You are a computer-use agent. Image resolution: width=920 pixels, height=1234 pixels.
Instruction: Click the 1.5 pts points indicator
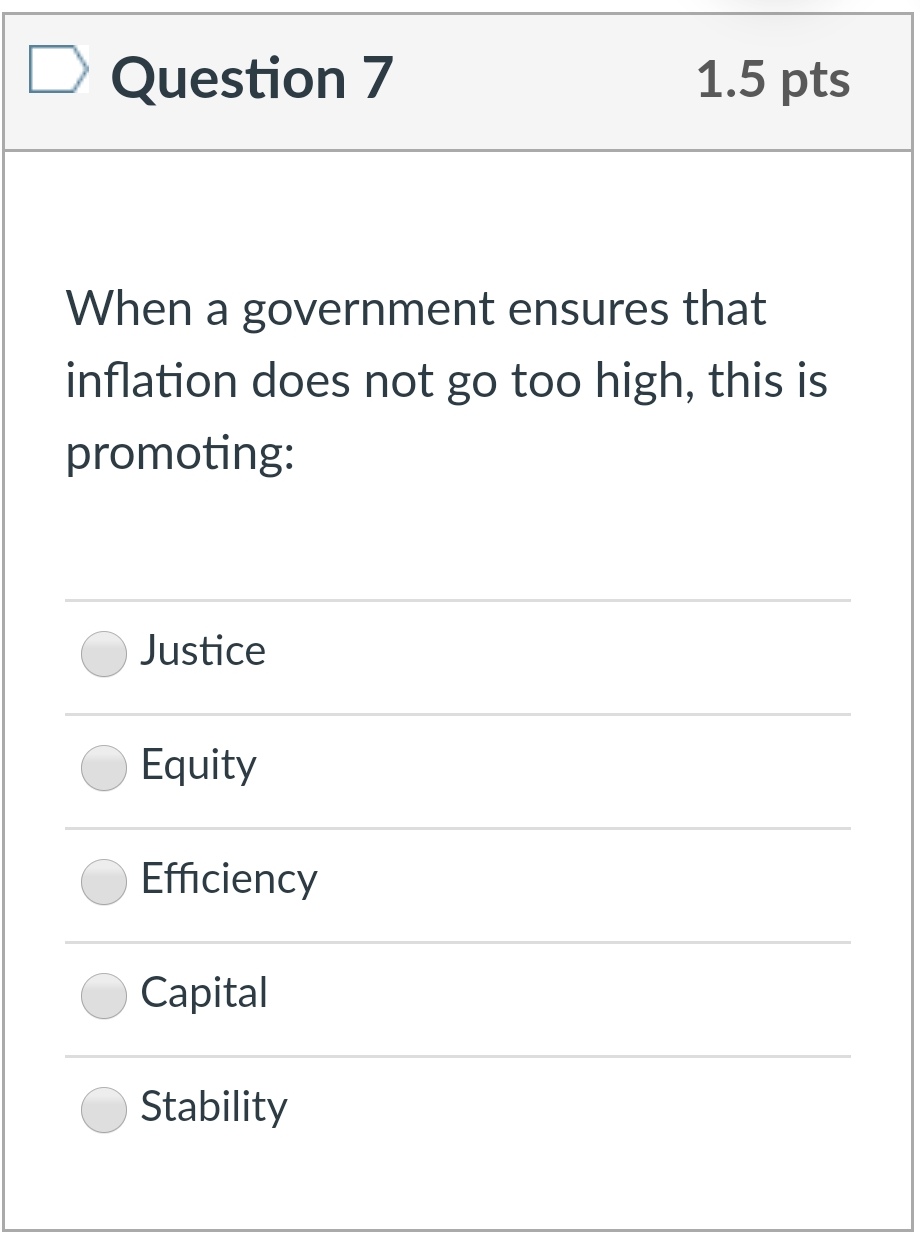[x=774, y=78]
